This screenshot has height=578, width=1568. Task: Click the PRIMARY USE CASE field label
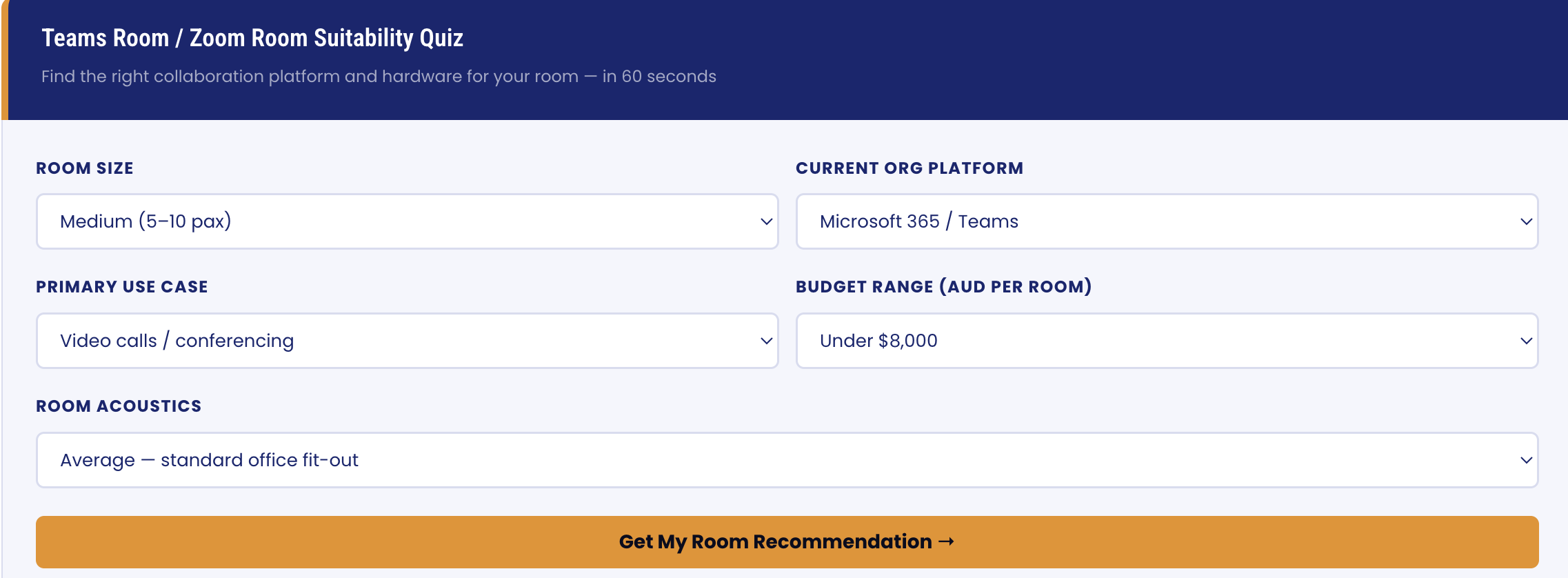click(x=122, y=287)
